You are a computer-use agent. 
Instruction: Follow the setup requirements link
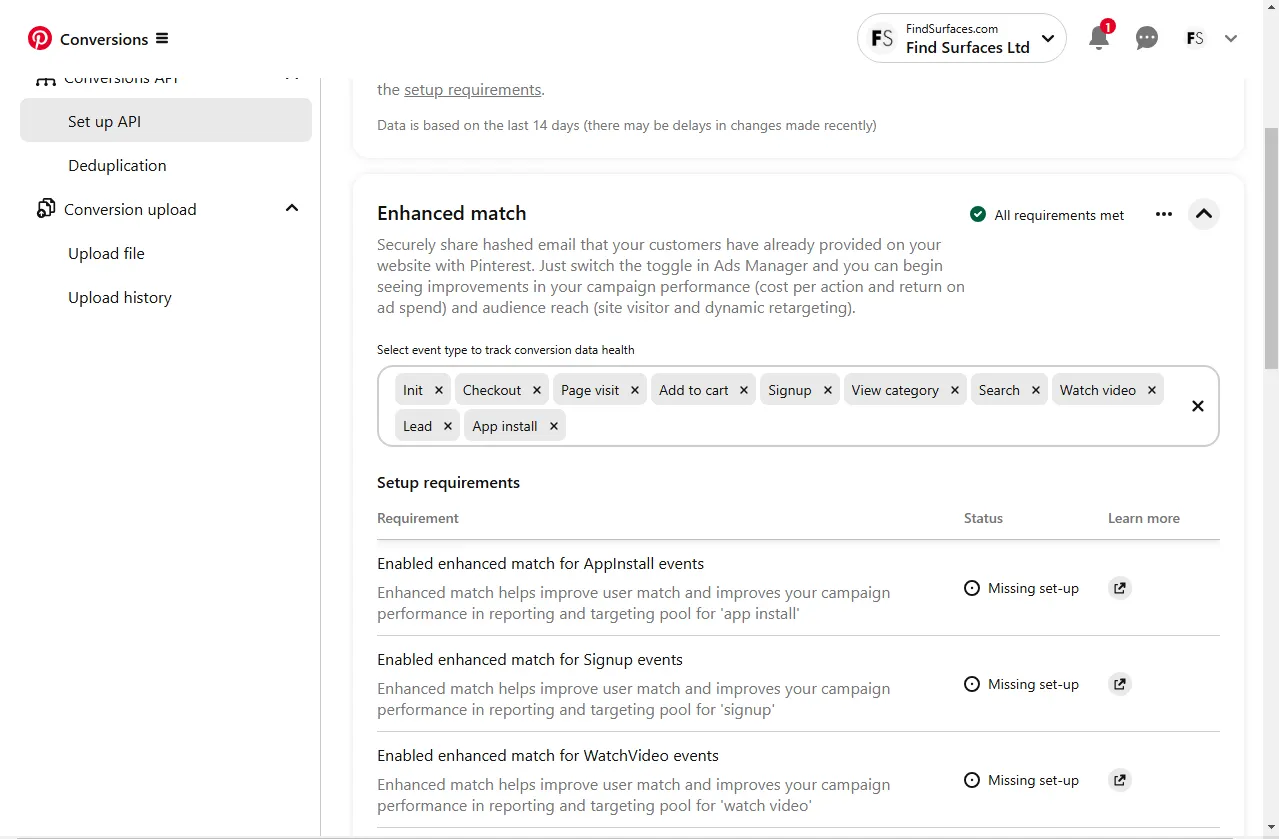[x=472, y=89]
